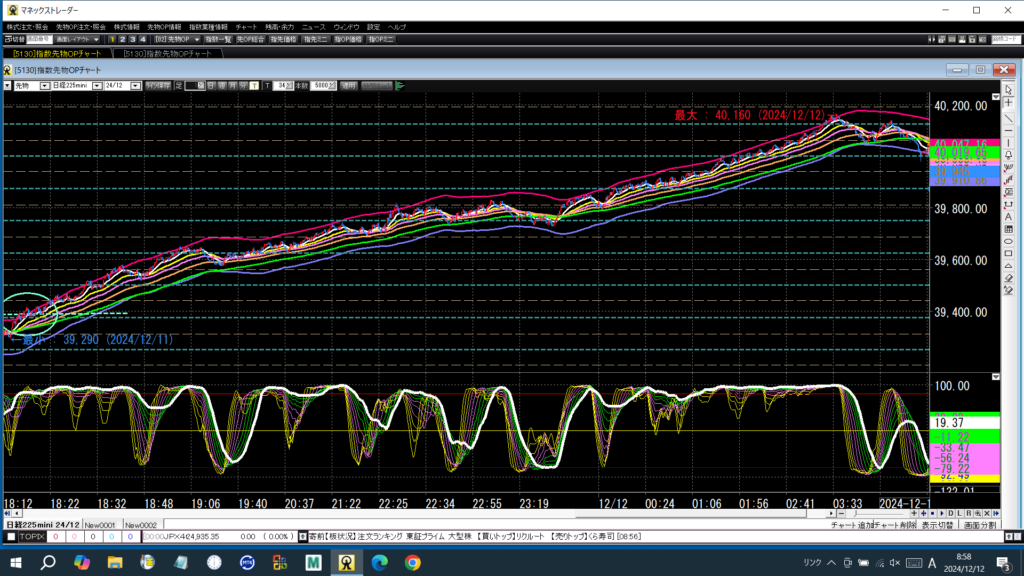
Task: Select the rectangle drawing tool
Action: [x=1008, y=253]
